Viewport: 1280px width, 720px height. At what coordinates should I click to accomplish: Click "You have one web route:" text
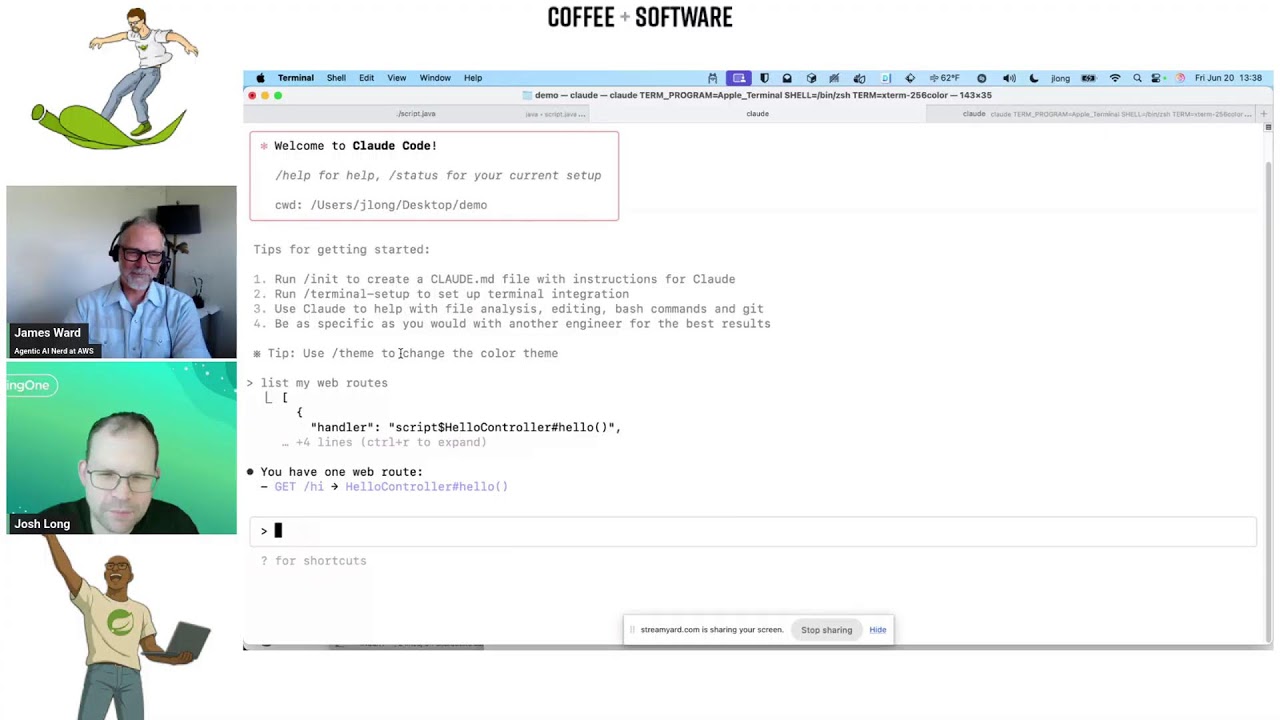(341, 472)
